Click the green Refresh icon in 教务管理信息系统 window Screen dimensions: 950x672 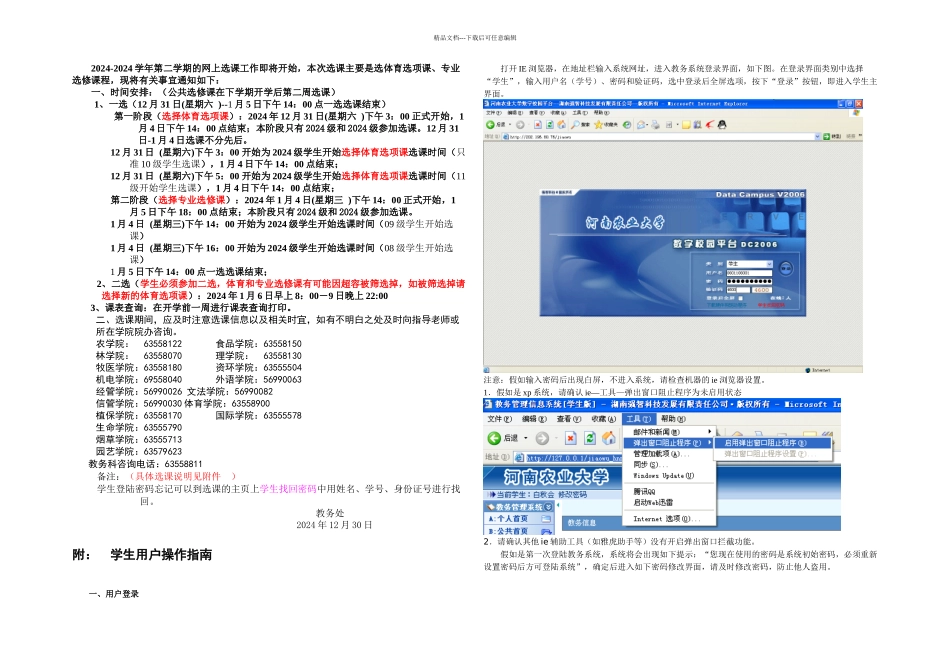pyautogui.click(x=590, y=438)
